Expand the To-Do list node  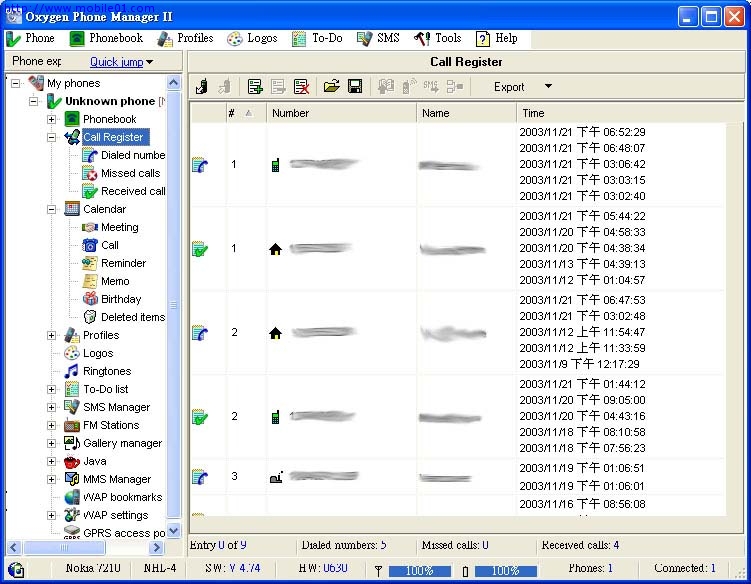click(51, 389)
